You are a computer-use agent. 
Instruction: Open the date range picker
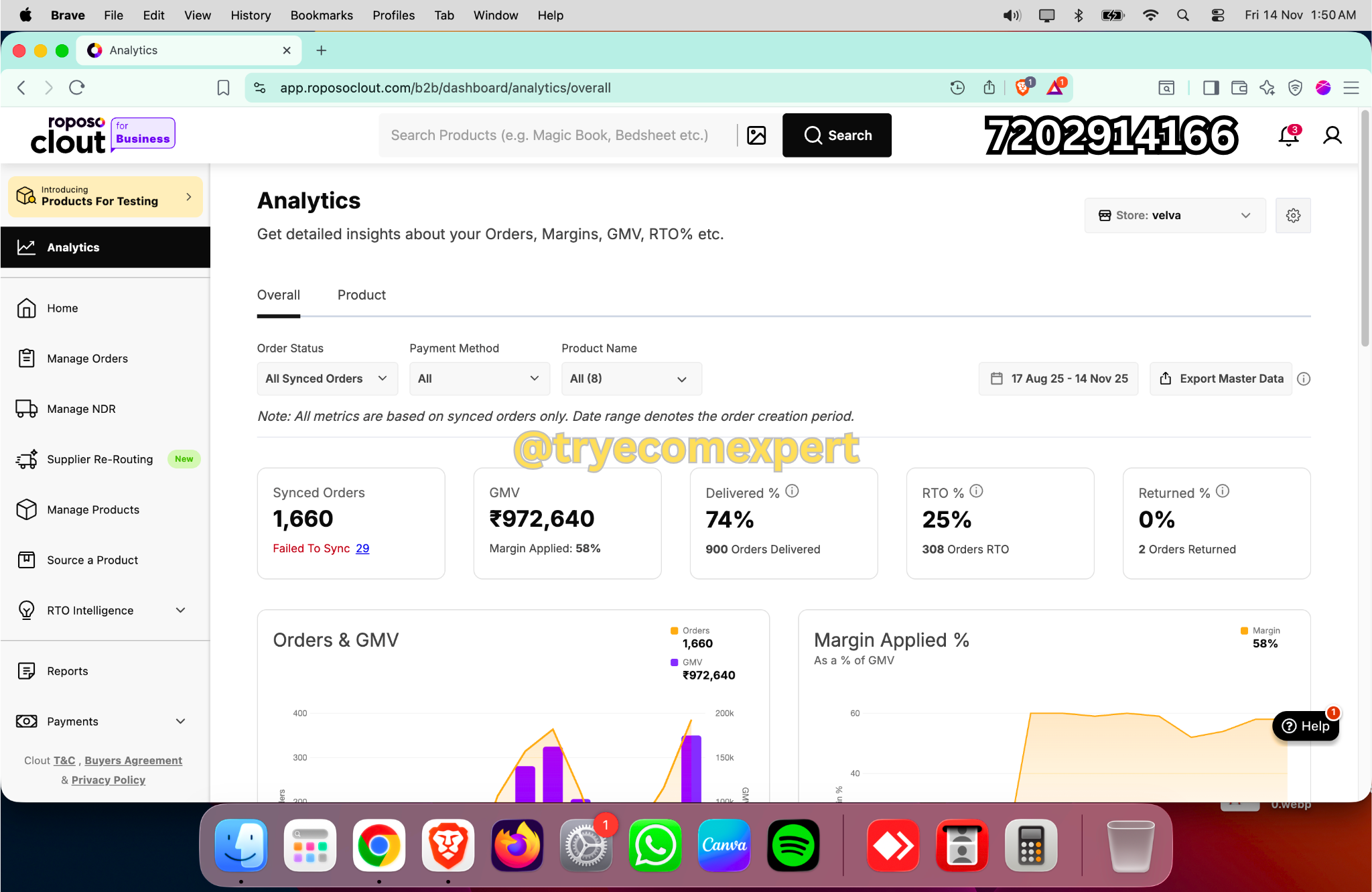[x=1058, y=379]
